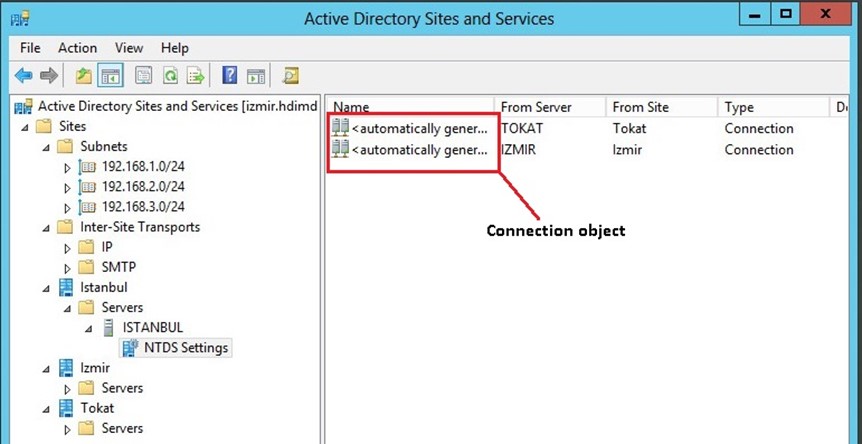Select subnet 192.168.3.0/24 label
The height and width of the screenshot is (444, 862).
click(x=143, y=207)
